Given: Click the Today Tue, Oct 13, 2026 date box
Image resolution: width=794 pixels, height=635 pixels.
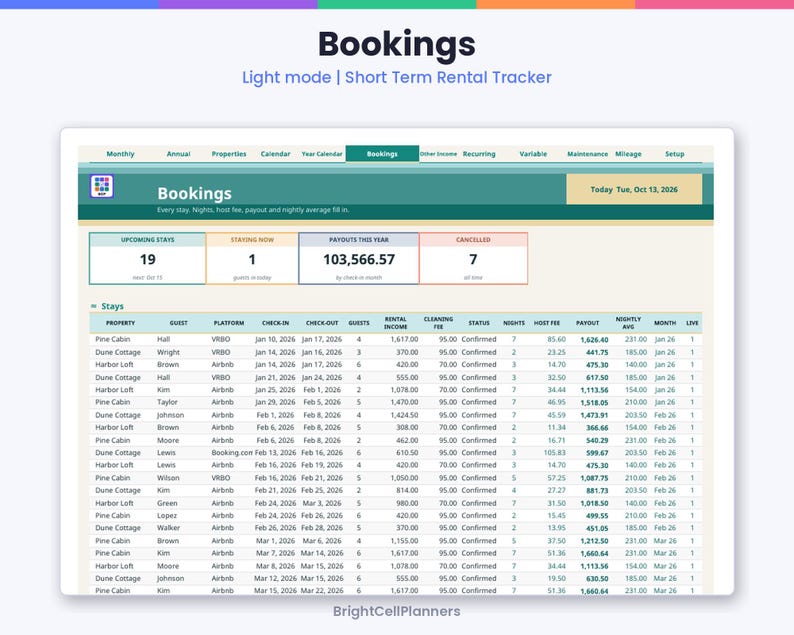Looking at the screenshot, I should pos(634,189).
